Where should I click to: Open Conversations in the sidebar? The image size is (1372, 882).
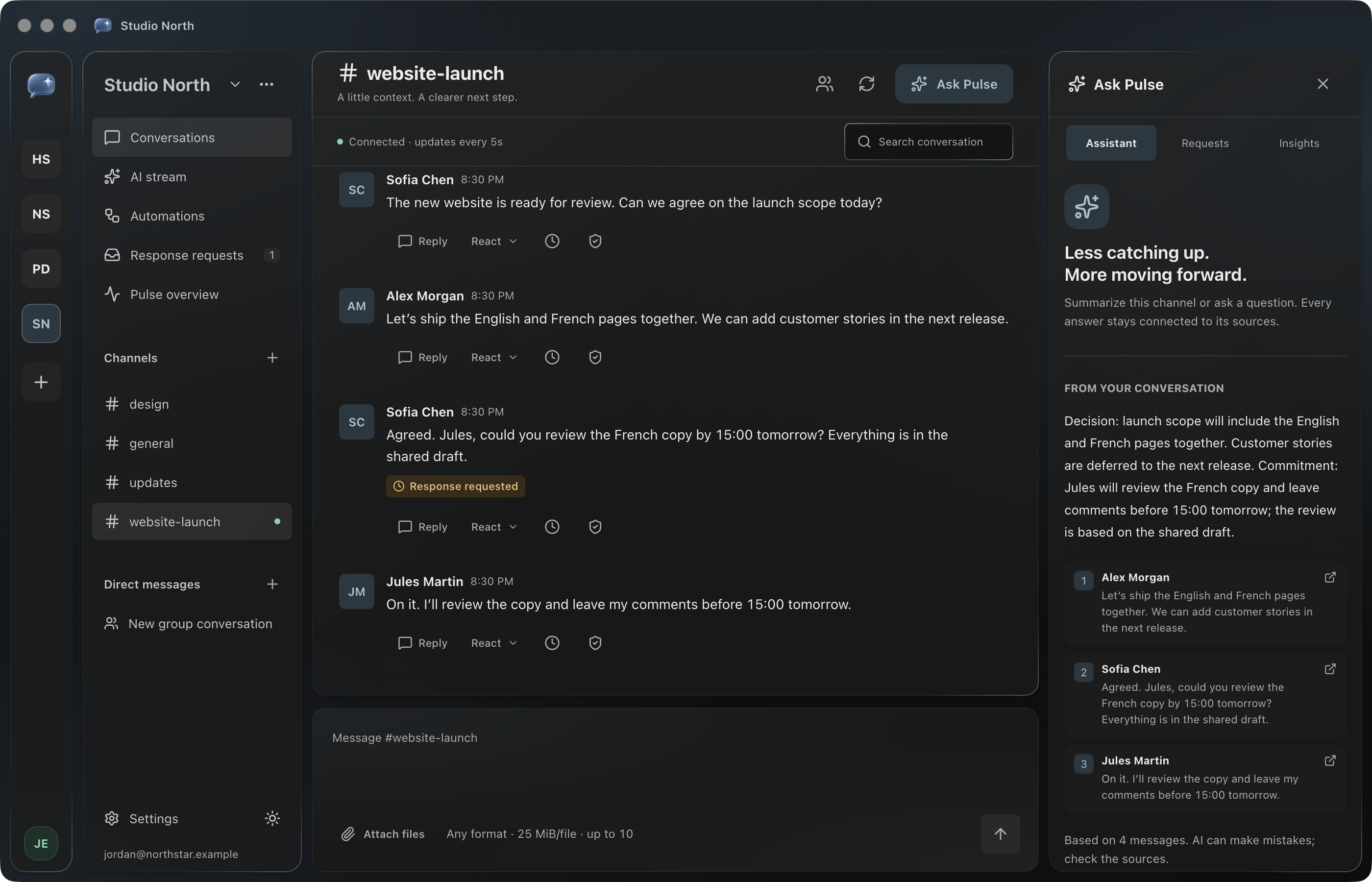pyautogui.click(x=192, y=138)
